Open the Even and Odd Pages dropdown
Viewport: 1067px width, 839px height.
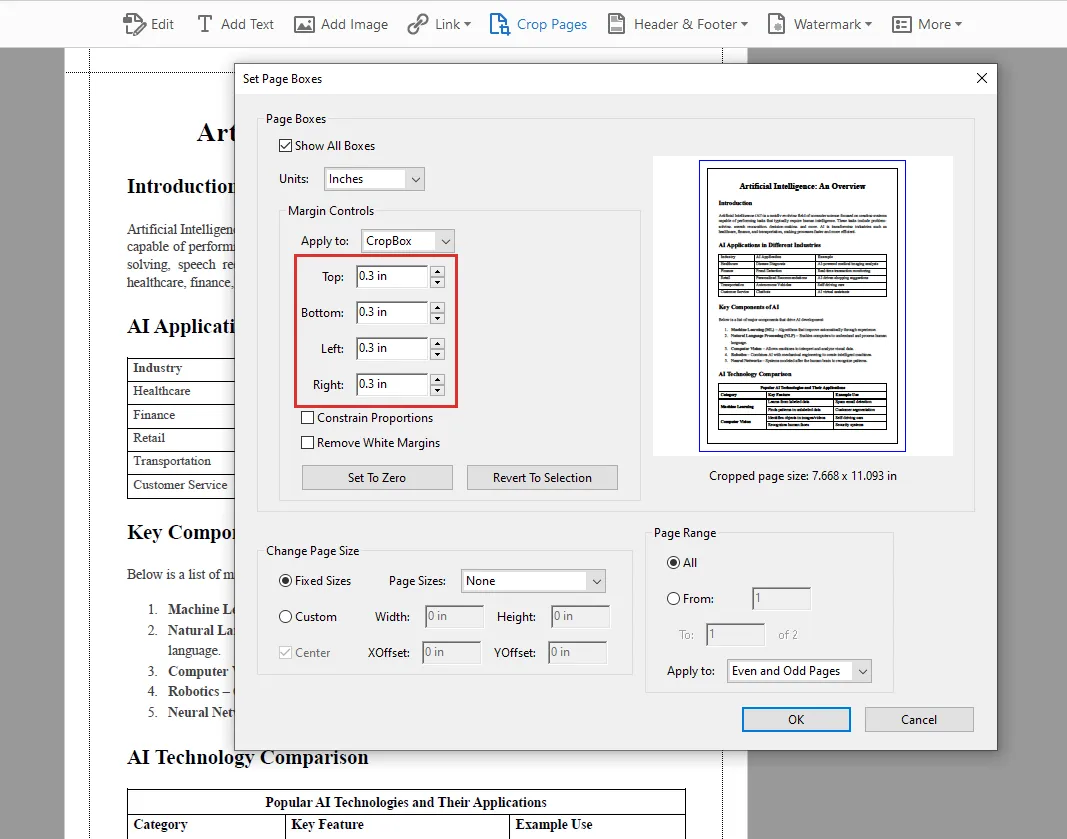[799, 671]
